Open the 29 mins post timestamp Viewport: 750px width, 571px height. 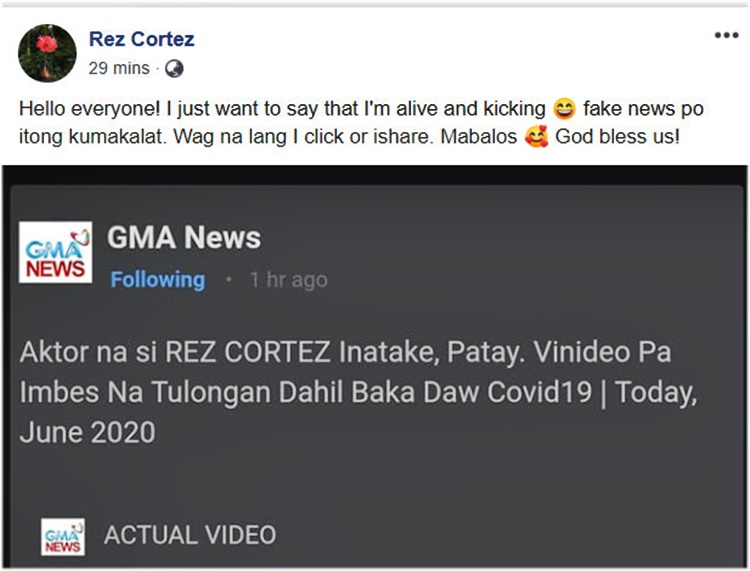[x=119, y=68]
